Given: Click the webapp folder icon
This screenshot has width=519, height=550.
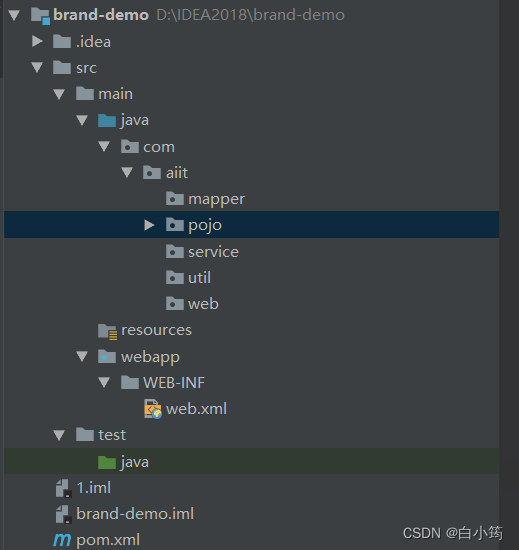Looking at the screenshot, I should 107,357.
